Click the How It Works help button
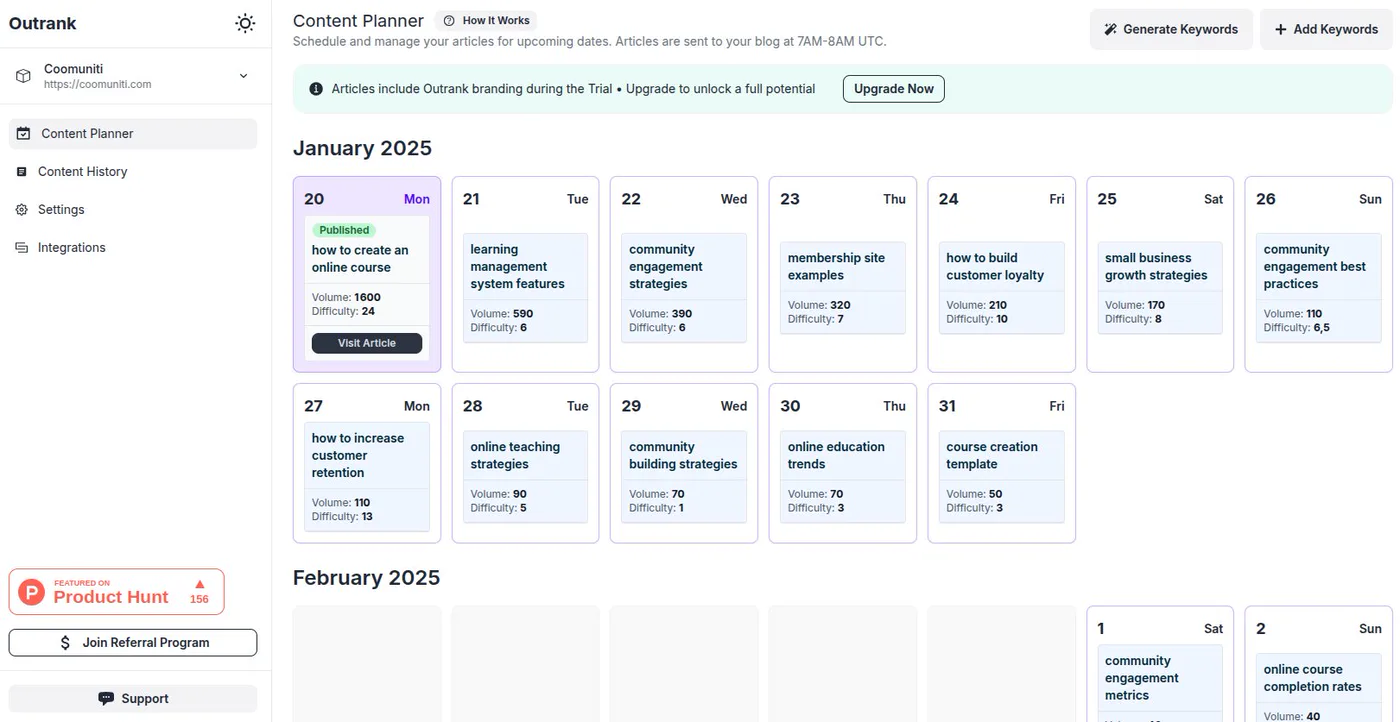The image size is (1400, 722). click(487, 20)
